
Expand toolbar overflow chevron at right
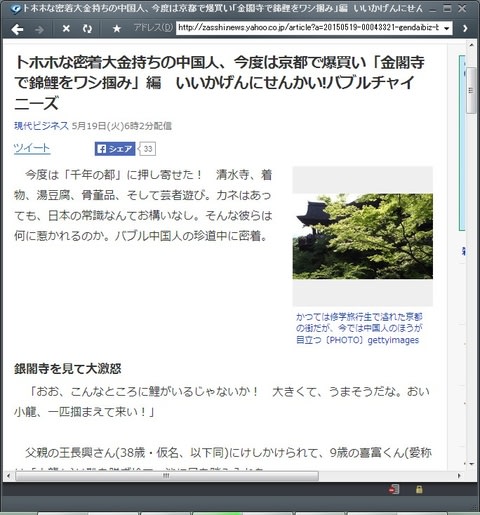tap(465, 29)
